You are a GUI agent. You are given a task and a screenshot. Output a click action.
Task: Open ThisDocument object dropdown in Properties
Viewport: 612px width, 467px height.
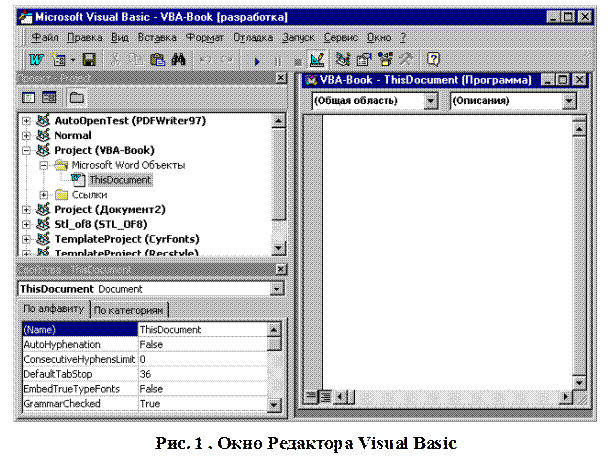[x=276, y=289]
